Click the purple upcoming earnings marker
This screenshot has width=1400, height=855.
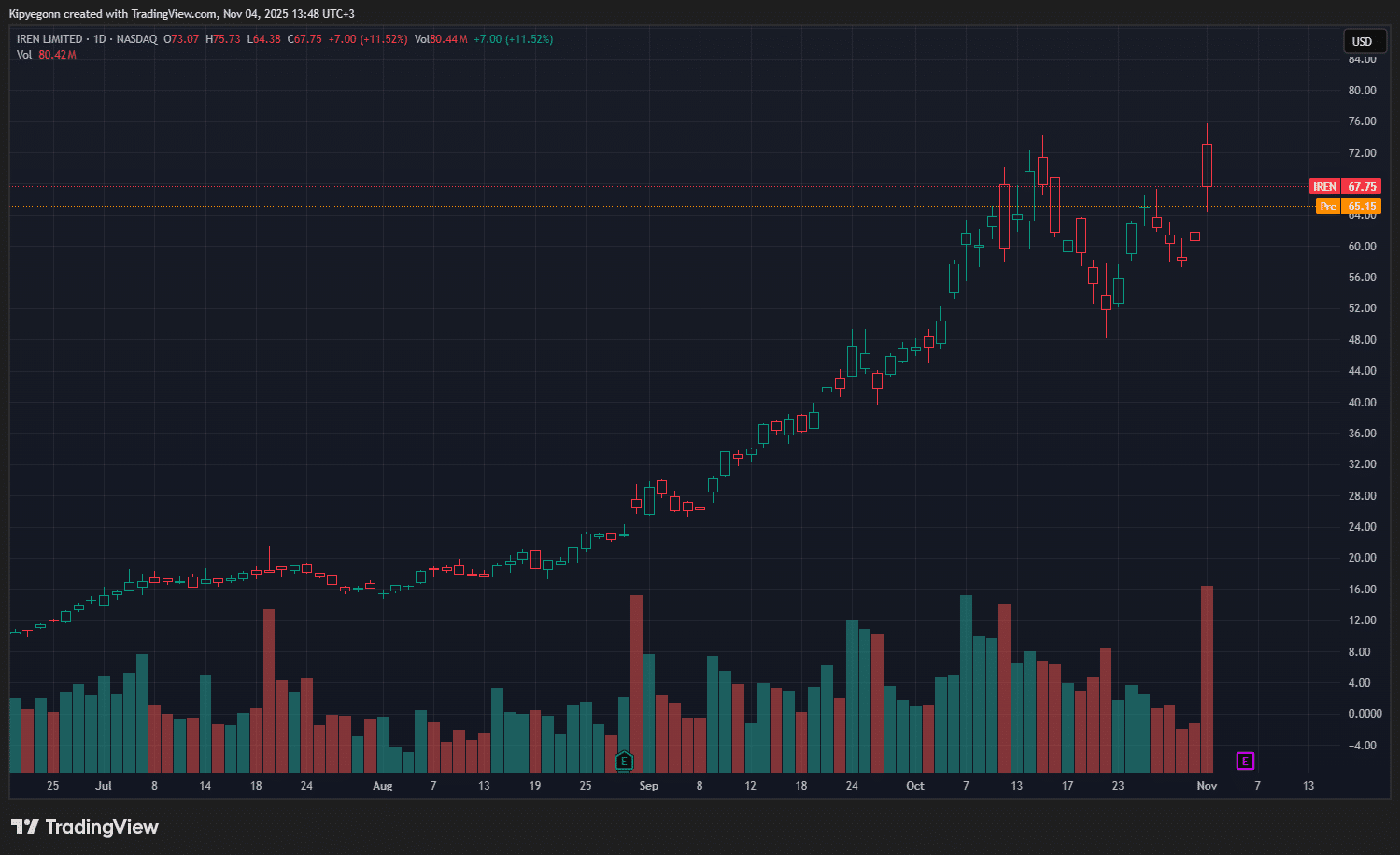[x=1245, y=762]
